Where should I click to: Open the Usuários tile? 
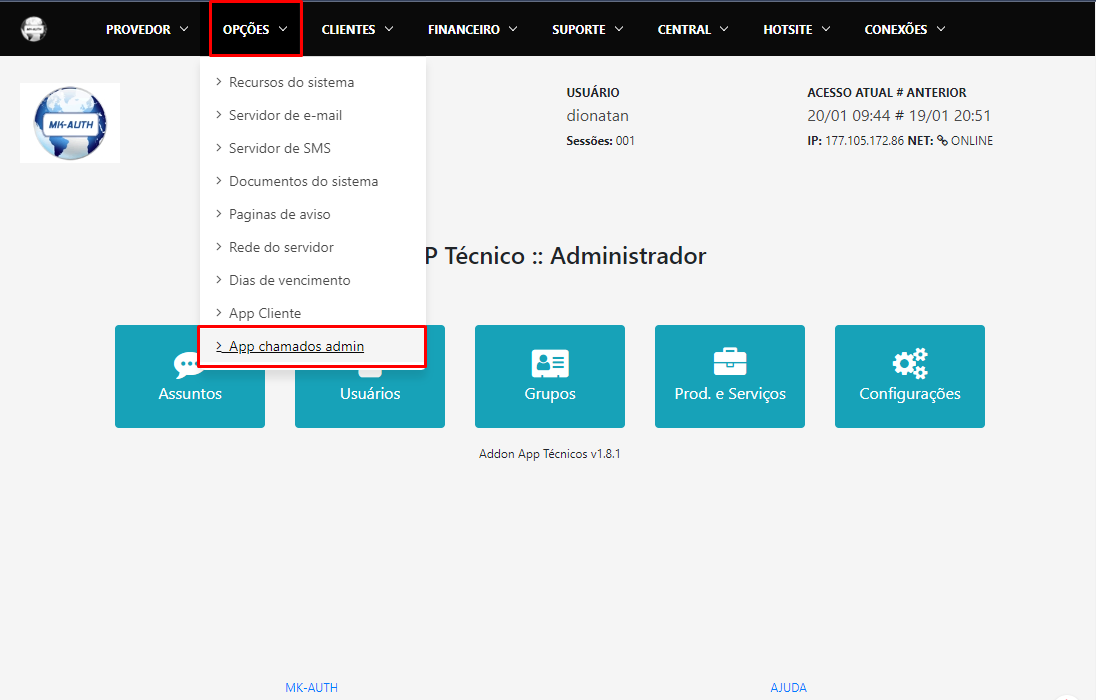370,377
